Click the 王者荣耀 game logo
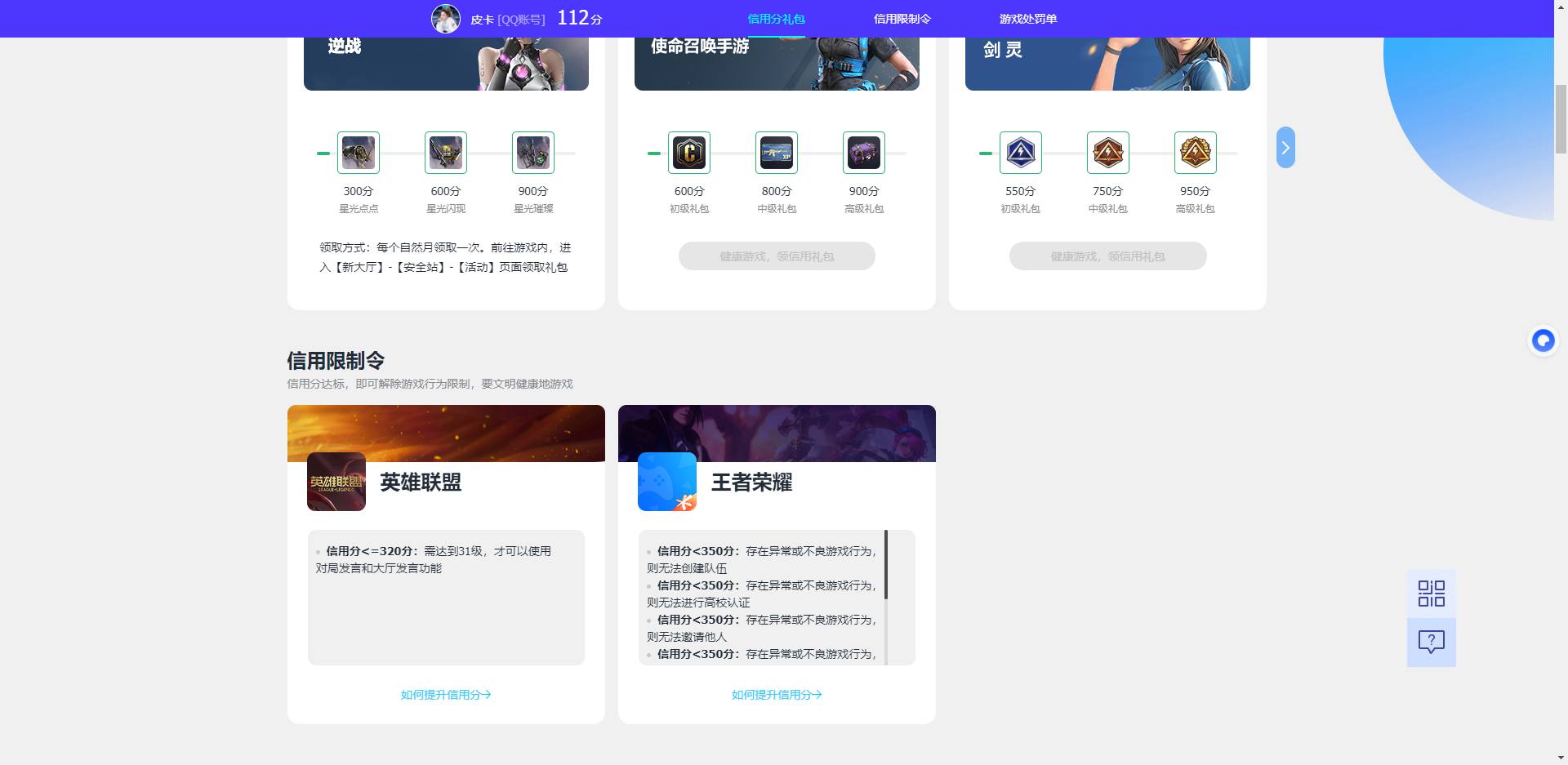Viewport: 1568px width, 765px height. pyautogui.click(x=667, y=482)
